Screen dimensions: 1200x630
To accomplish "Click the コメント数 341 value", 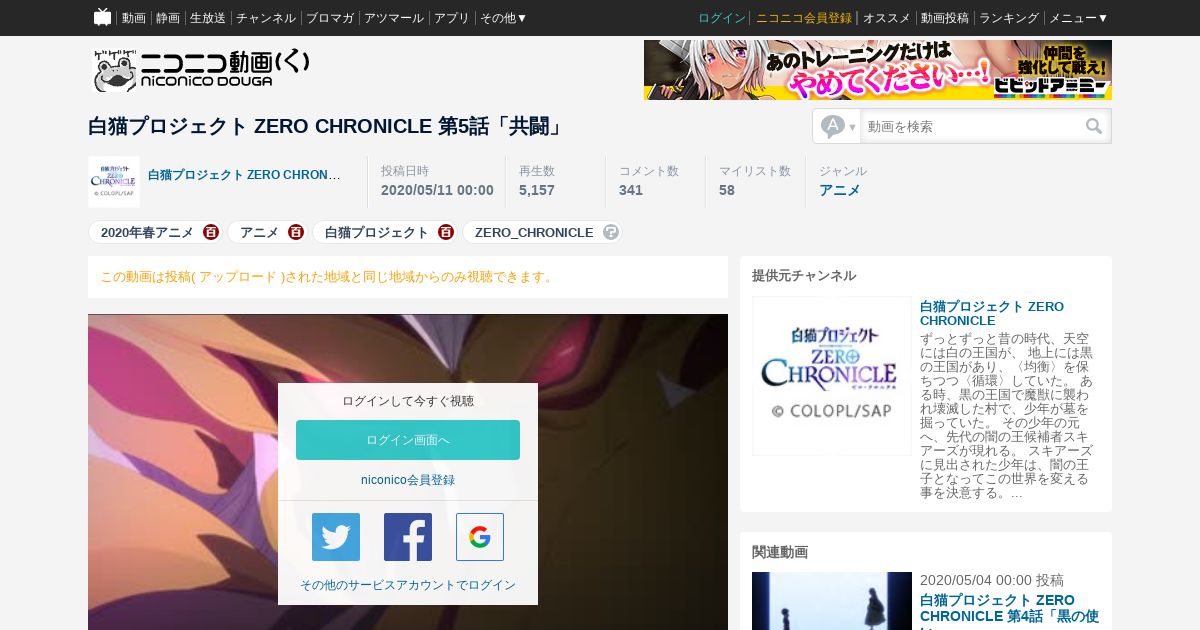I will click(631, 190).
